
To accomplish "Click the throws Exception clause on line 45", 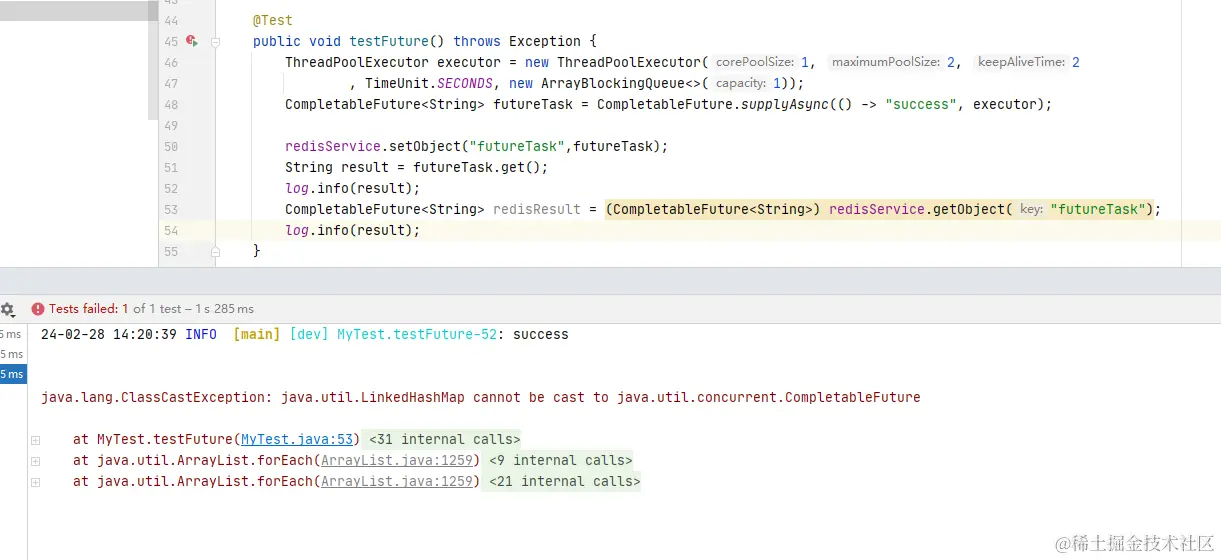I will tap(517, 41).
